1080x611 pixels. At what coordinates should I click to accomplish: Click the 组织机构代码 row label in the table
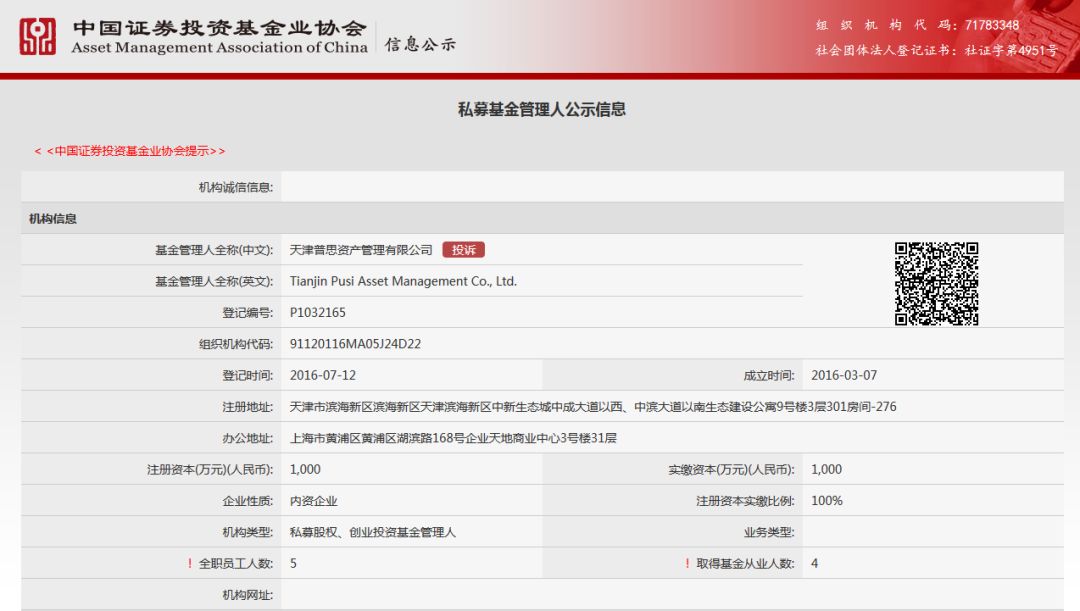[x=236, y=344]
